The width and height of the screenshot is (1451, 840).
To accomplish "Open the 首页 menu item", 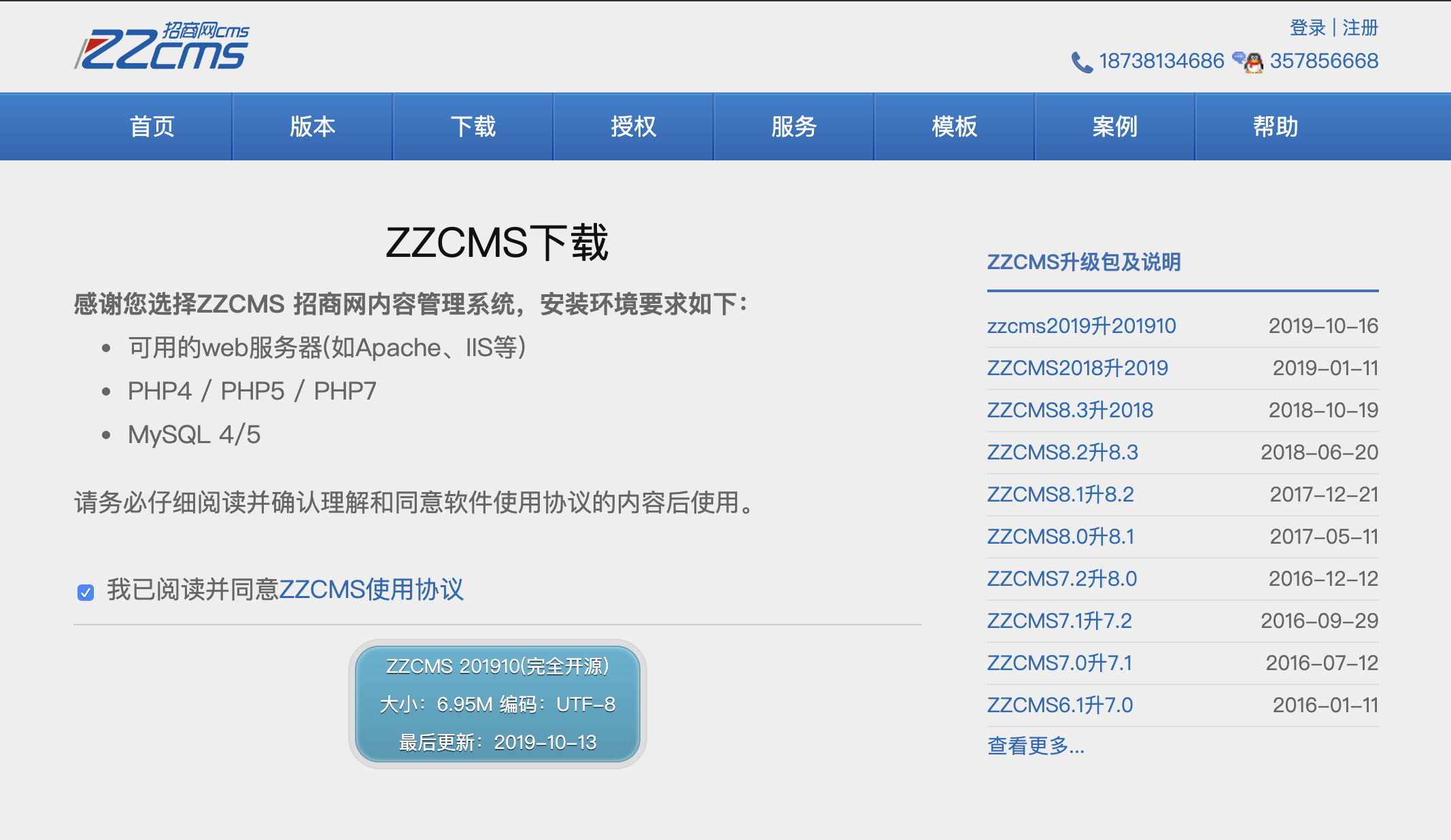I will click(x=152, y=126).
